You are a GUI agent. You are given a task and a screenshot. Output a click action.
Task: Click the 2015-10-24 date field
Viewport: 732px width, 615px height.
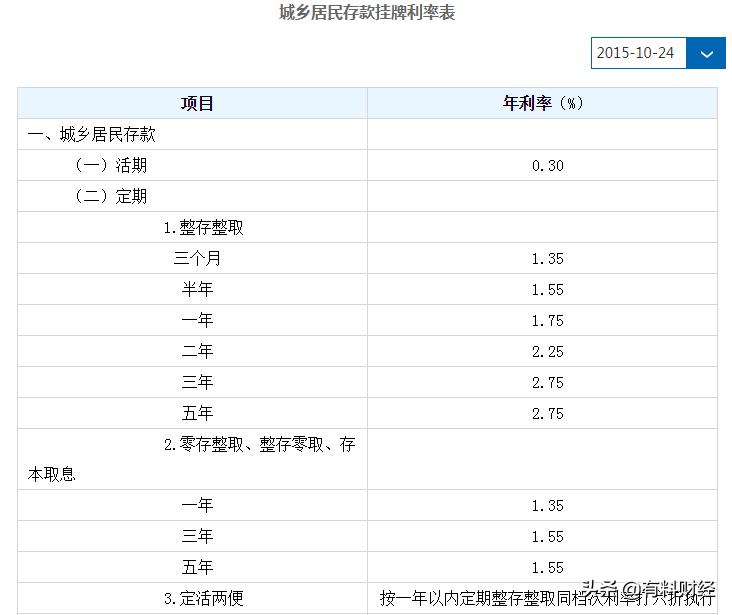(637, 53)
